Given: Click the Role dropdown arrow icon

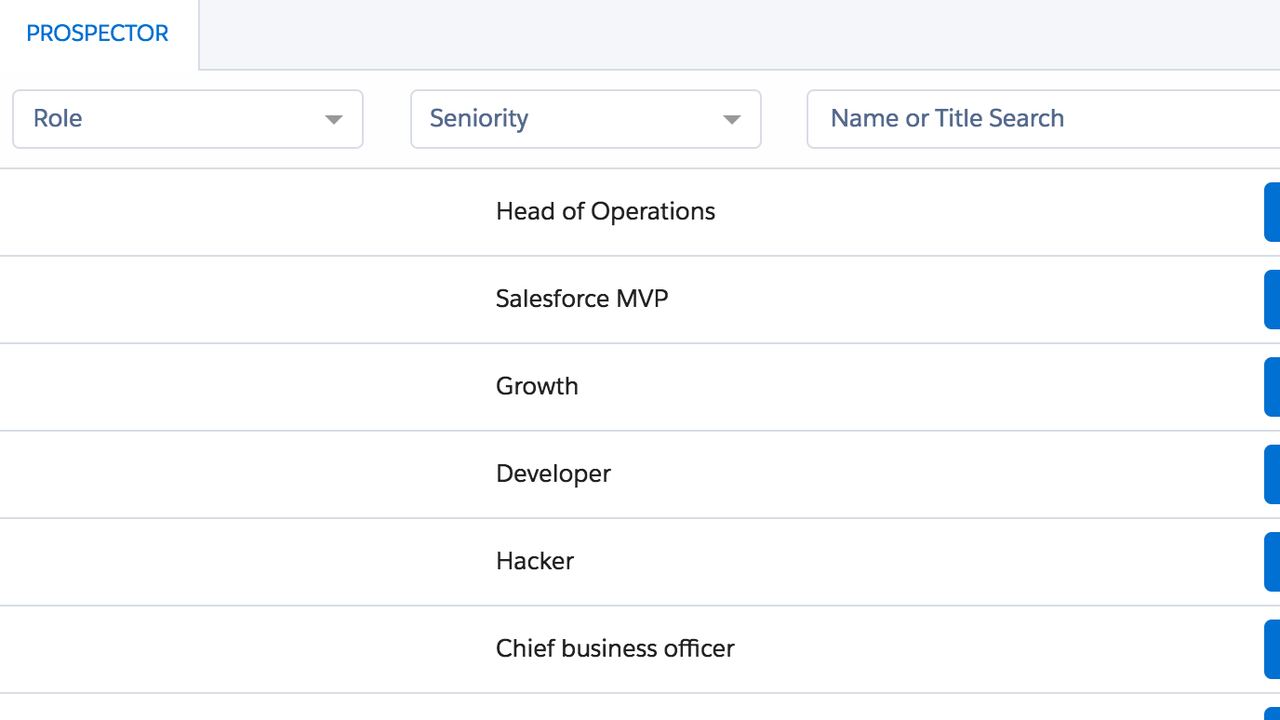Looking at the screenshot, I should [334, 120].
